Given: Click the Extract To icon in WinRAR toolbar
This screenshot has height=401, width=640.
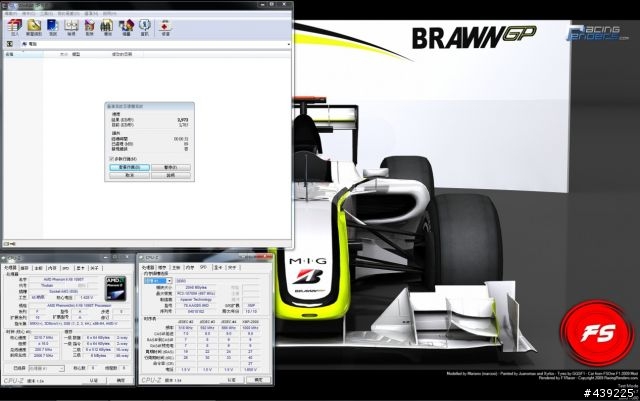Looking at the screenshot, I should pos(33,27).
